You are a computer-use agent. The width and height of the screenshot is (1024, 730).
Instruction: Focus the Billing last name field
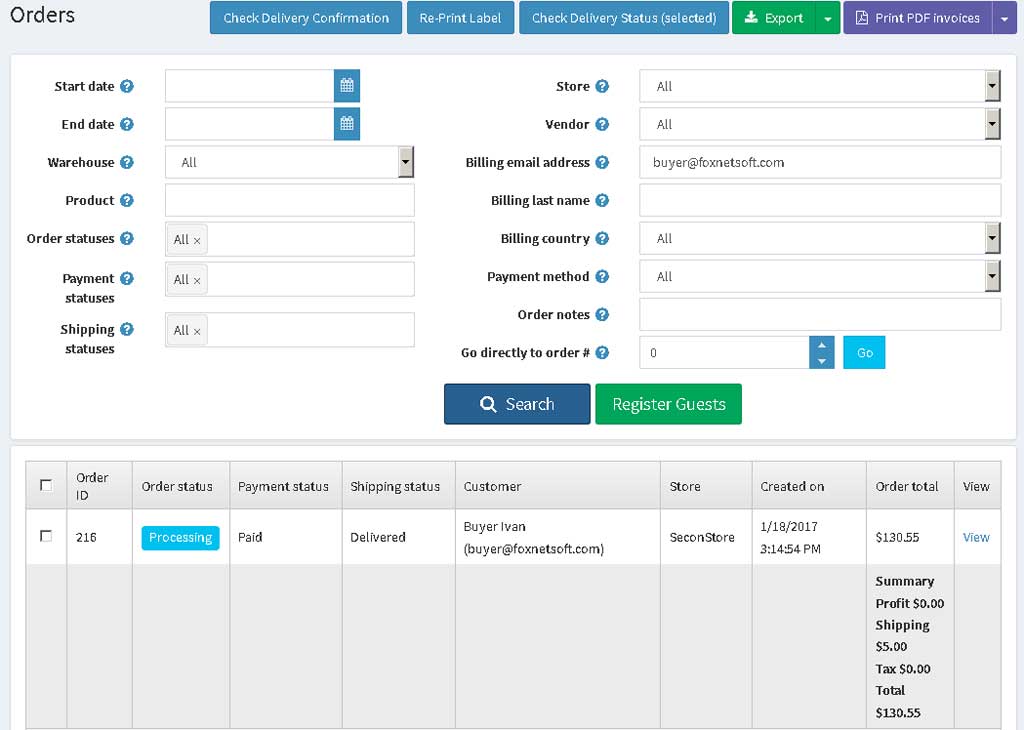click(820, 200)
